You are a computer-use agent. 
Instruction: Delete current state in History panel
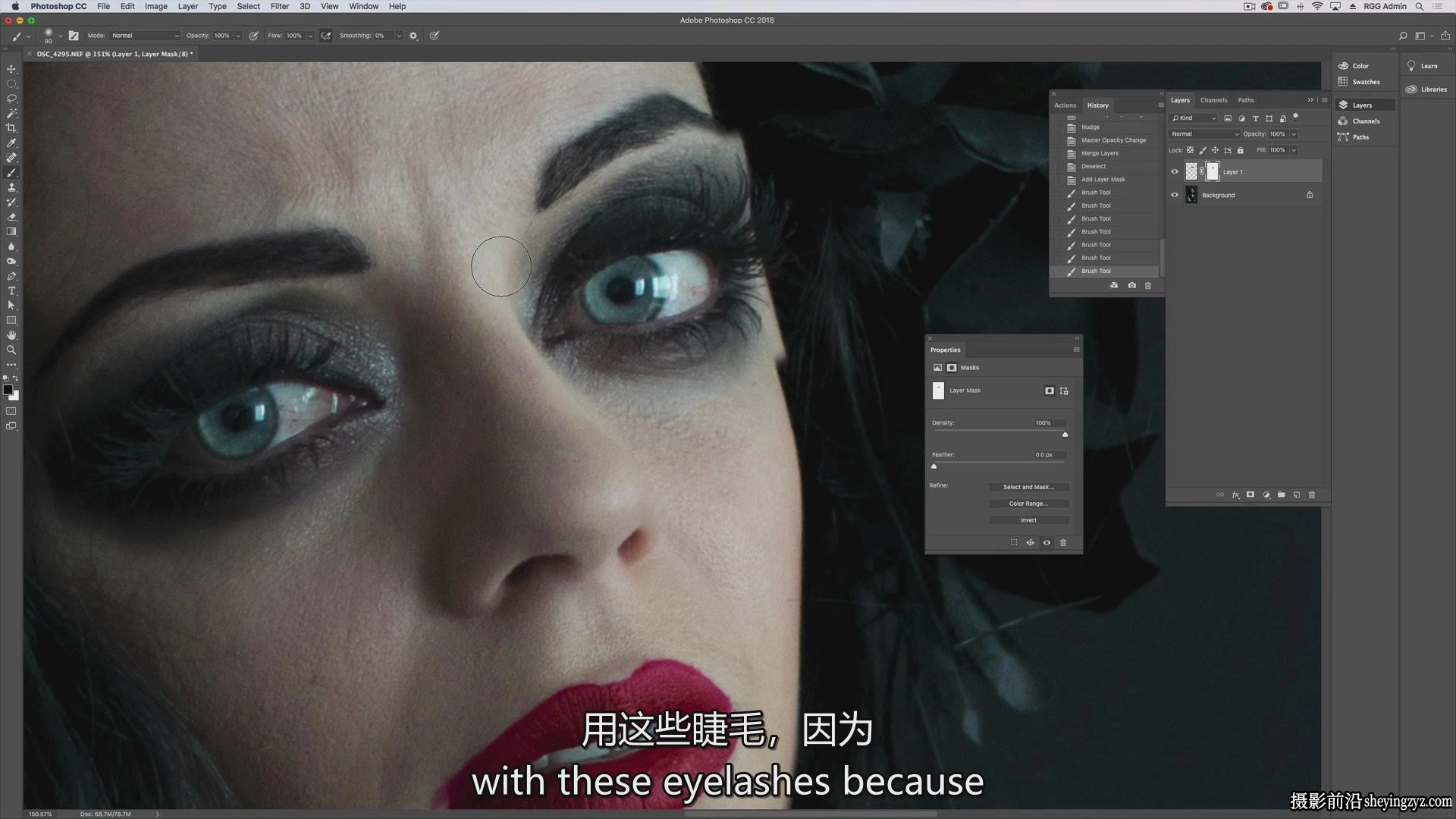point(1148,286)
